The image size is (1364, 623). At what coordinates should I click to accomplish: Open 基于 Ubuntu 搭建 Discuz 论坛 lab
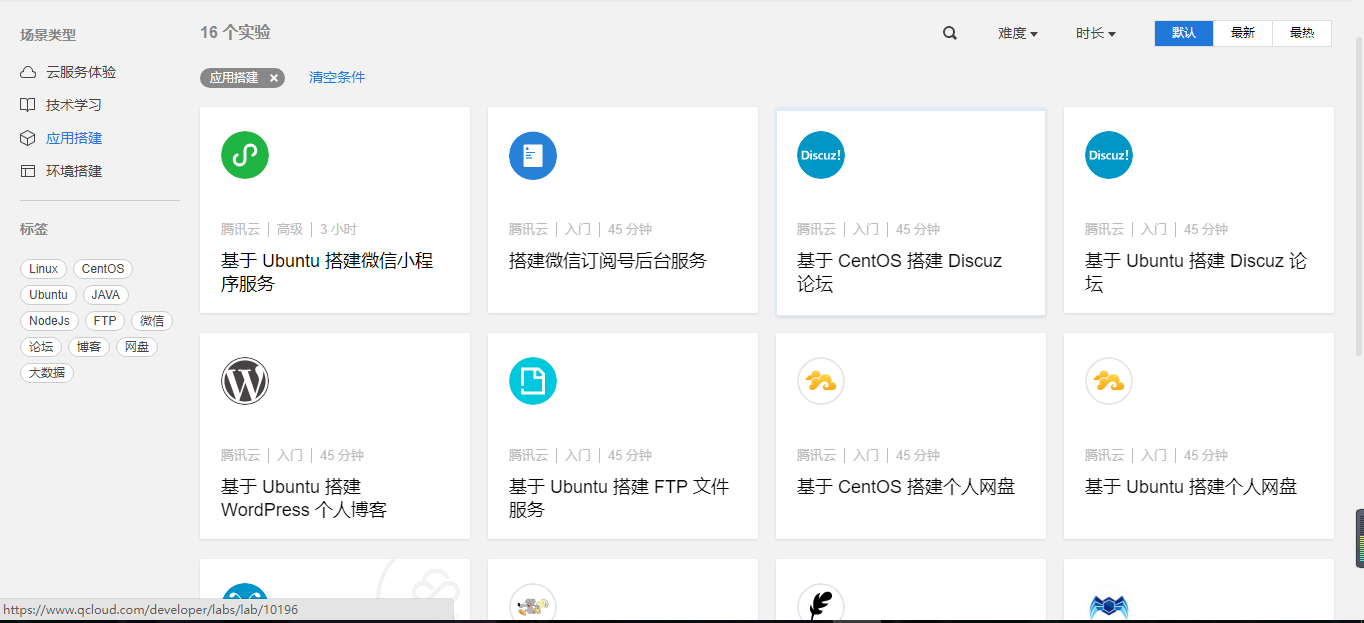pyautogui.click(x=1196, y=272)
